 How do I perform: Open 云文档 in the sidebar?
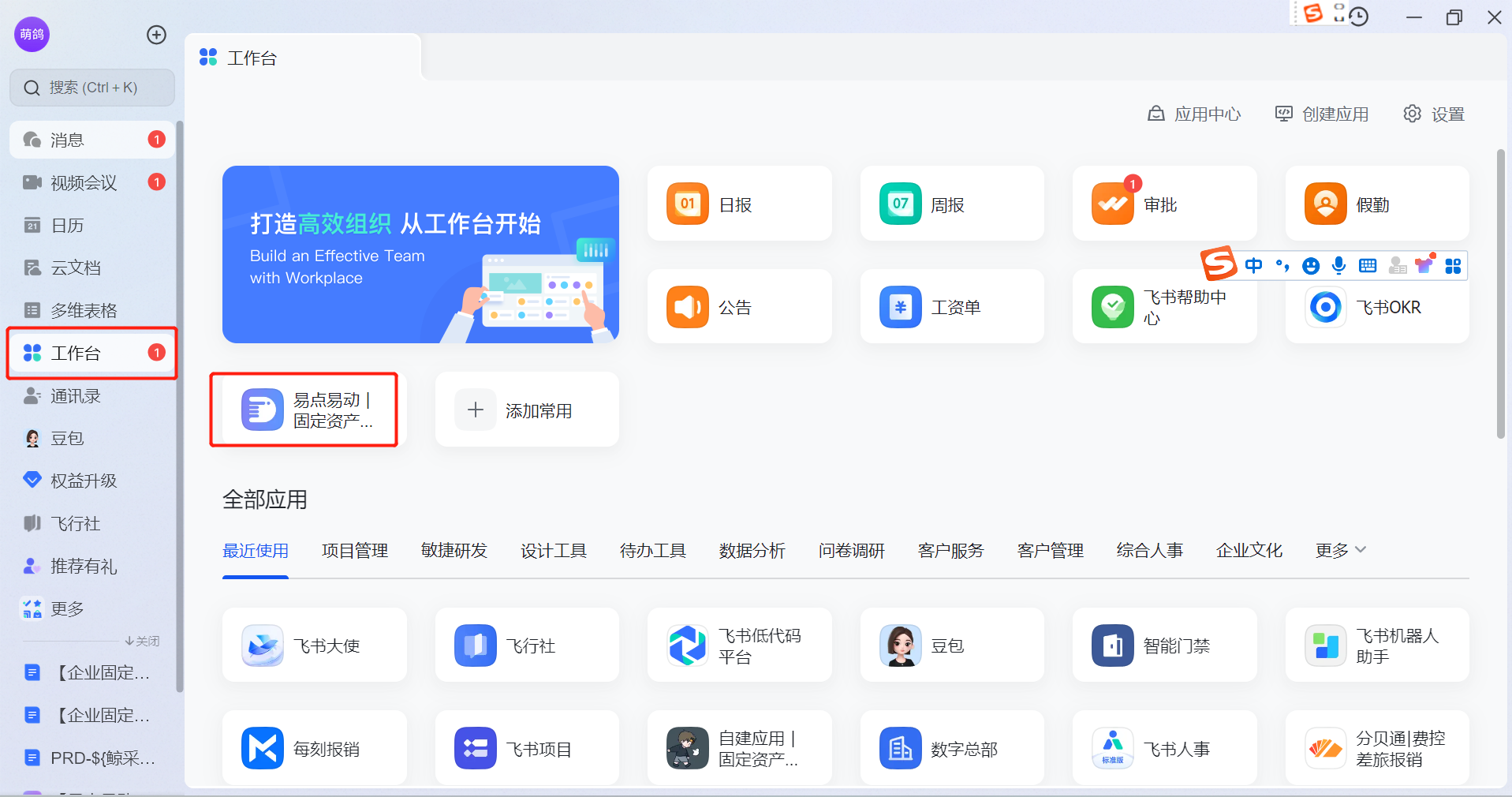(92, 268)
